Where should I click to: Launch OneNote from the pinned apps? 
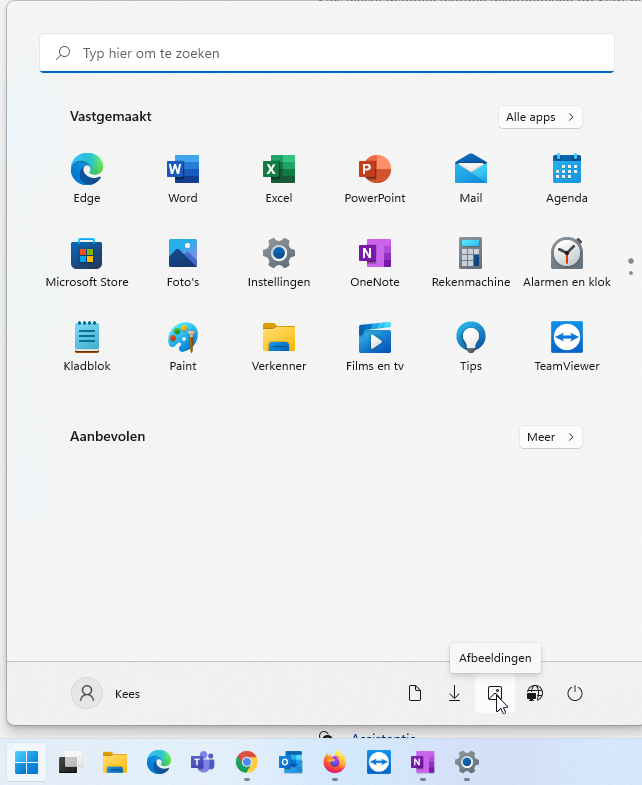tap(375, 262)
